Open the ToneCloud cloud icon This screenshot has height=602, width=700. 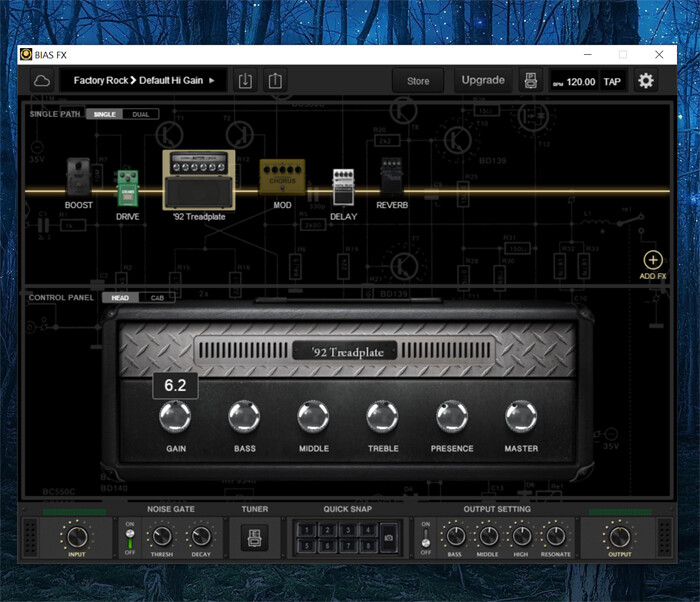tap(42, 81)
